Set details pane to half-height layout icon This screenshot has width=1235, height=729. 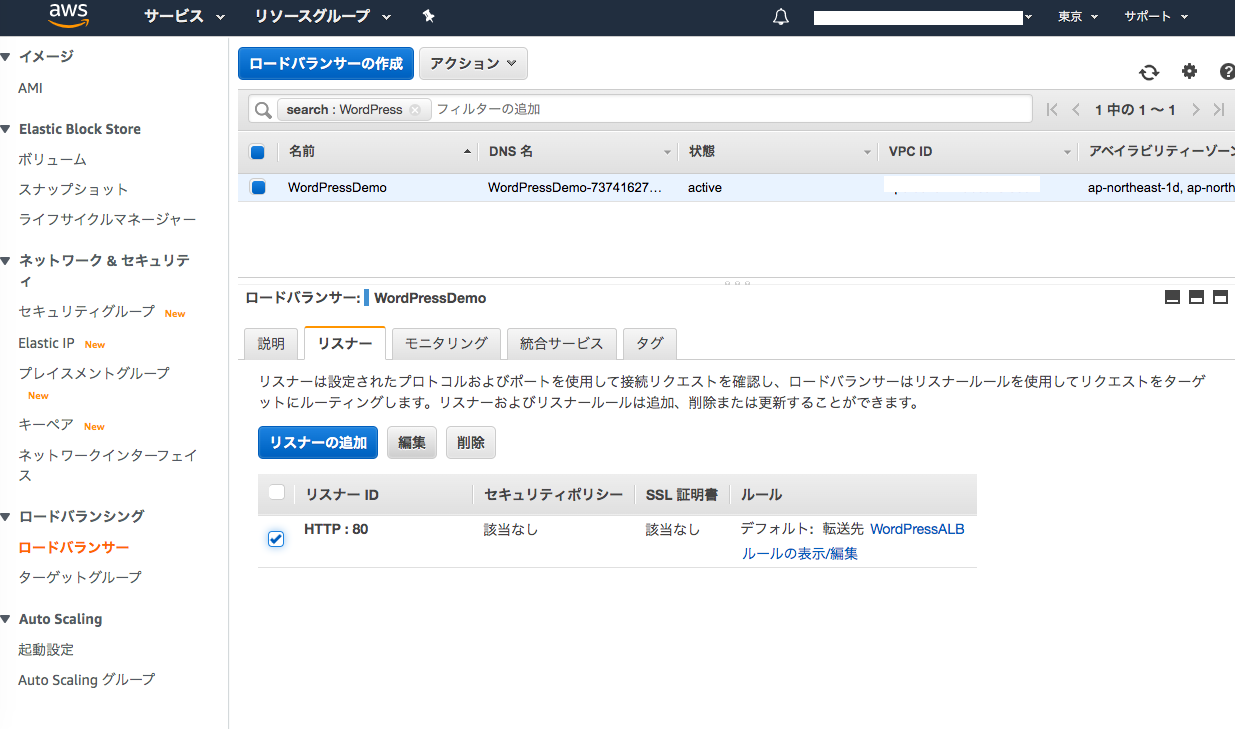pyautogui.click(x=1196, y=297)
